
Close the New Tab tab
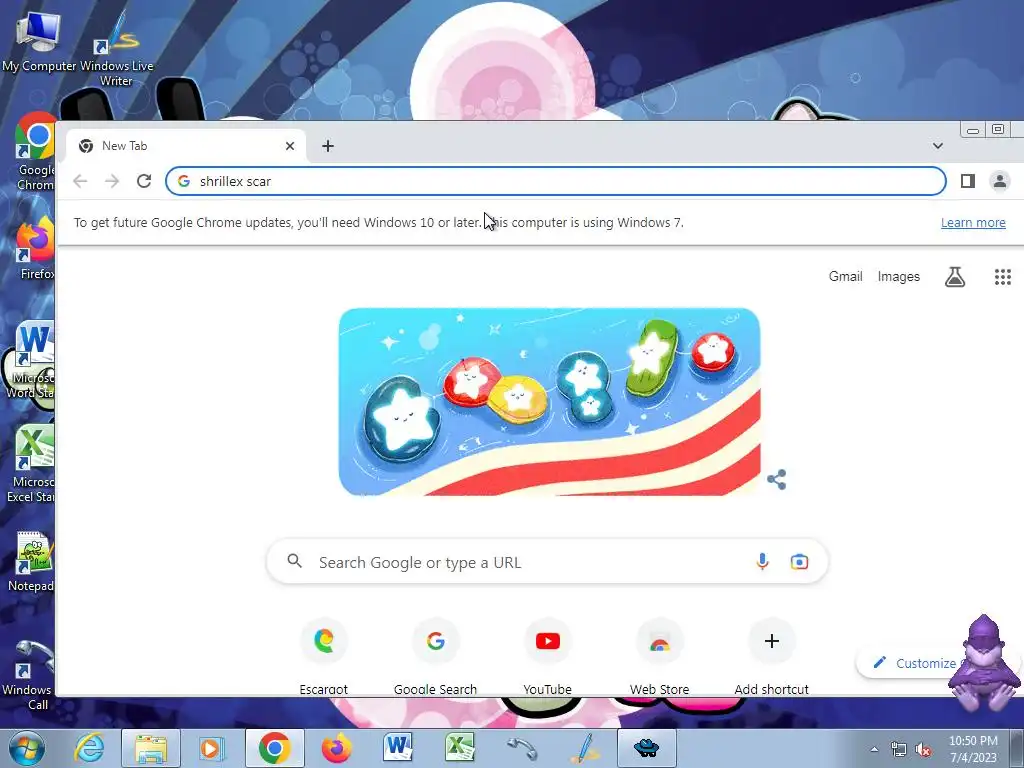tap(290, 146)
